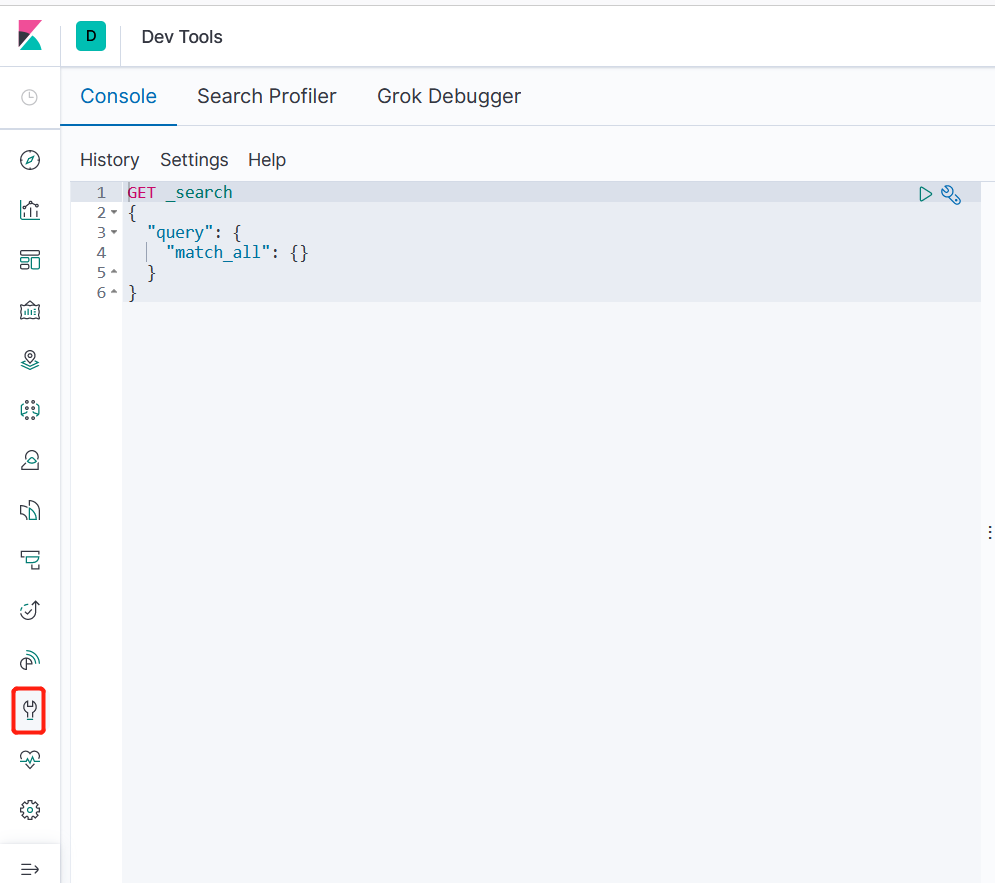Collapse the block at line 2
Viewport: 995px width, 883px height.
click(114, 212)
